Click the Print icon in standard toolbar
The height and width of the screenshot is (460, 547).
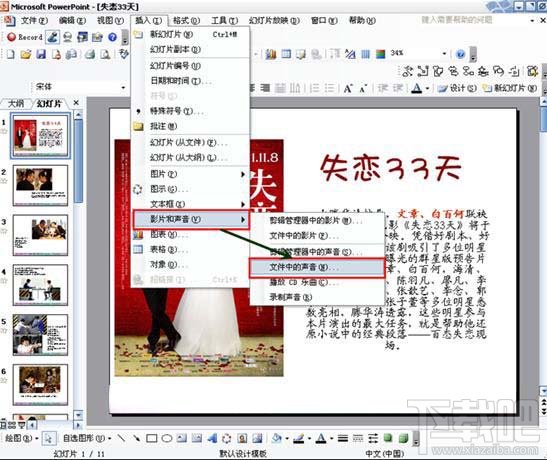90,54
